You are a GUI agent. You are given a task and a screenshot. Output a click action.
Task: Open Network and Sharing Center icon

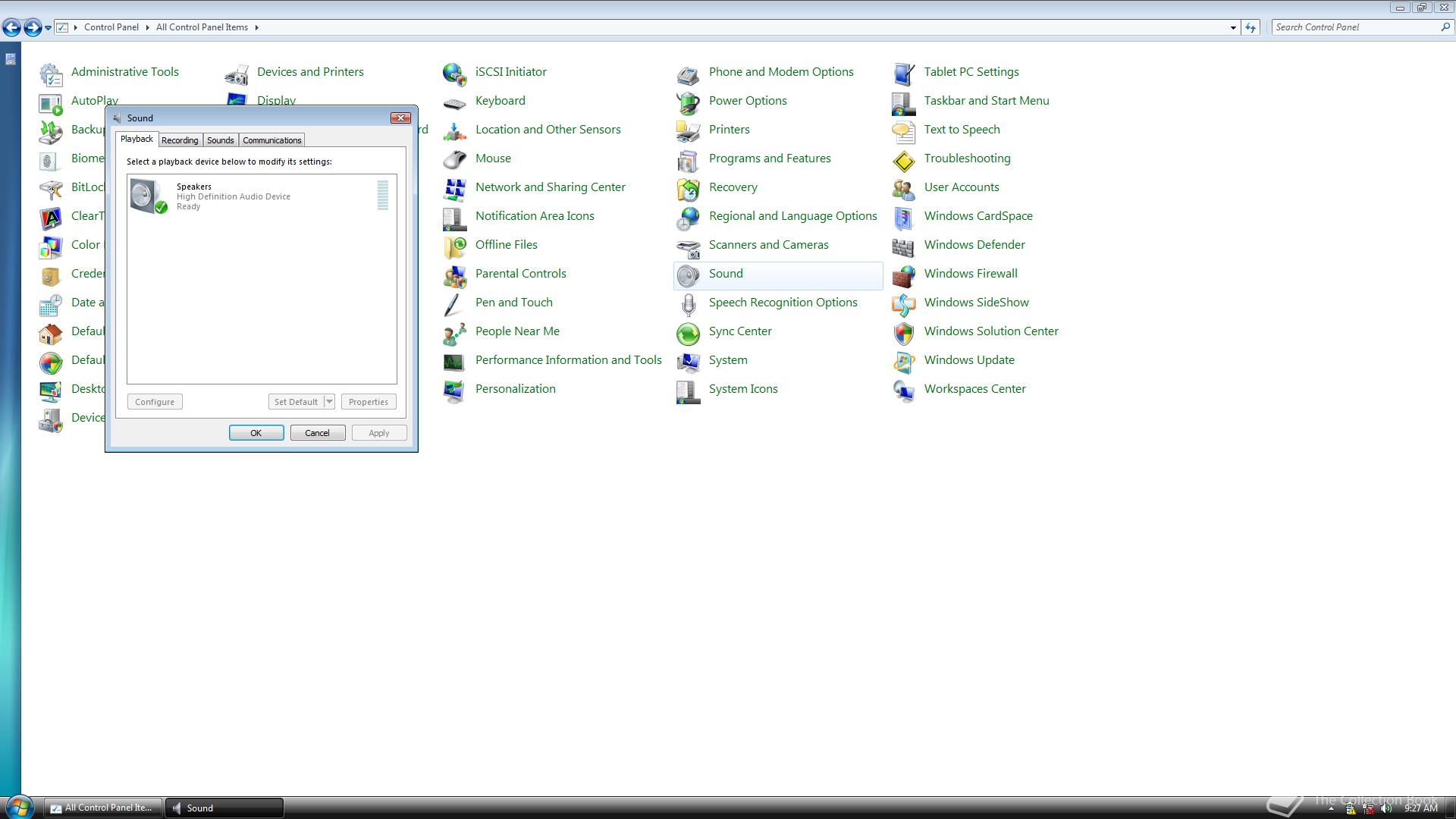pyautogui.click(x=455, y=190)
